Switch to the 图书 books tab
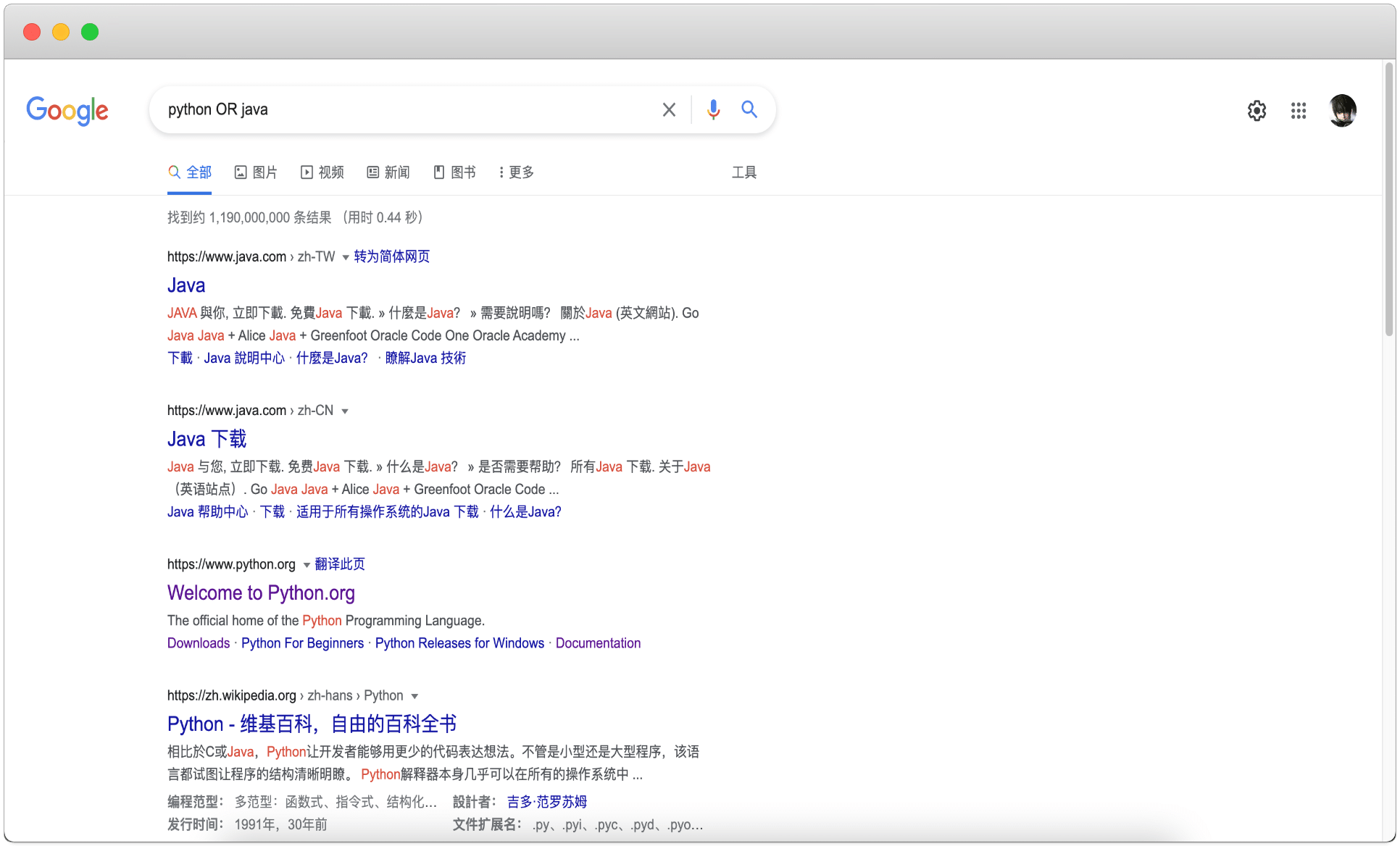Screen dimensions: 1400x846 pos(455,172)
